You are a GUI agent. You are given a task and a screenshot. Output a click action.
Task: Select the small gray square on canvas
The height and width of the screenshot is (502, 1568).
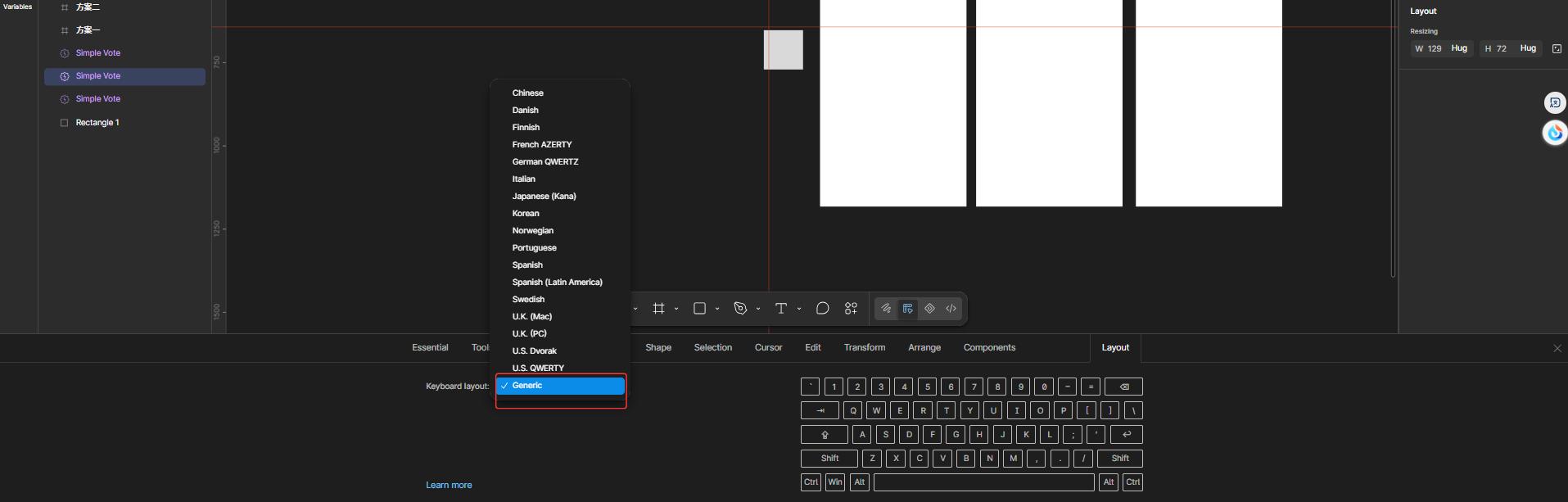coord(784,50)
